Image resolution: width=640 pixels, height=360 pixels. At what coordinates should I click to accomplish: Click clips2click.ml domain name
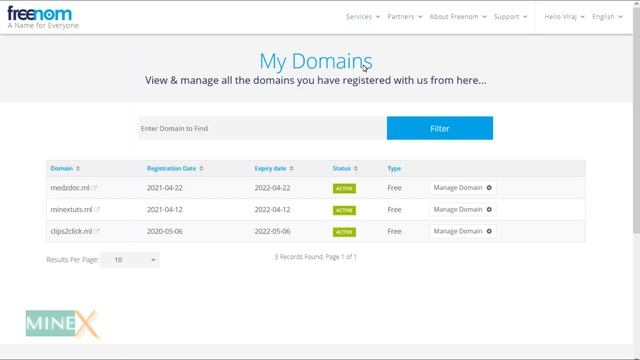[x=71, y=231]
